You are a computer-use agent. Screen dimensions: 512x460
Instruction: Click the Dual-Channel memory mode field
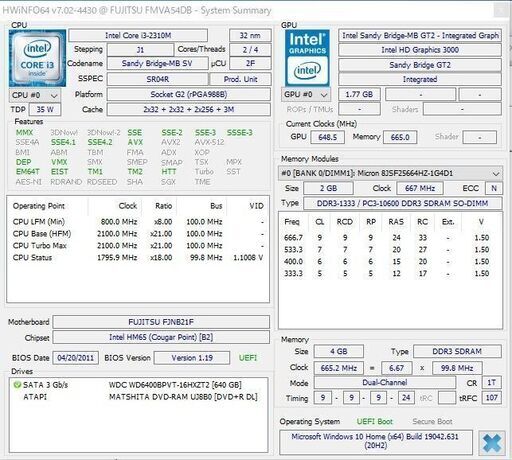[385, 383]
